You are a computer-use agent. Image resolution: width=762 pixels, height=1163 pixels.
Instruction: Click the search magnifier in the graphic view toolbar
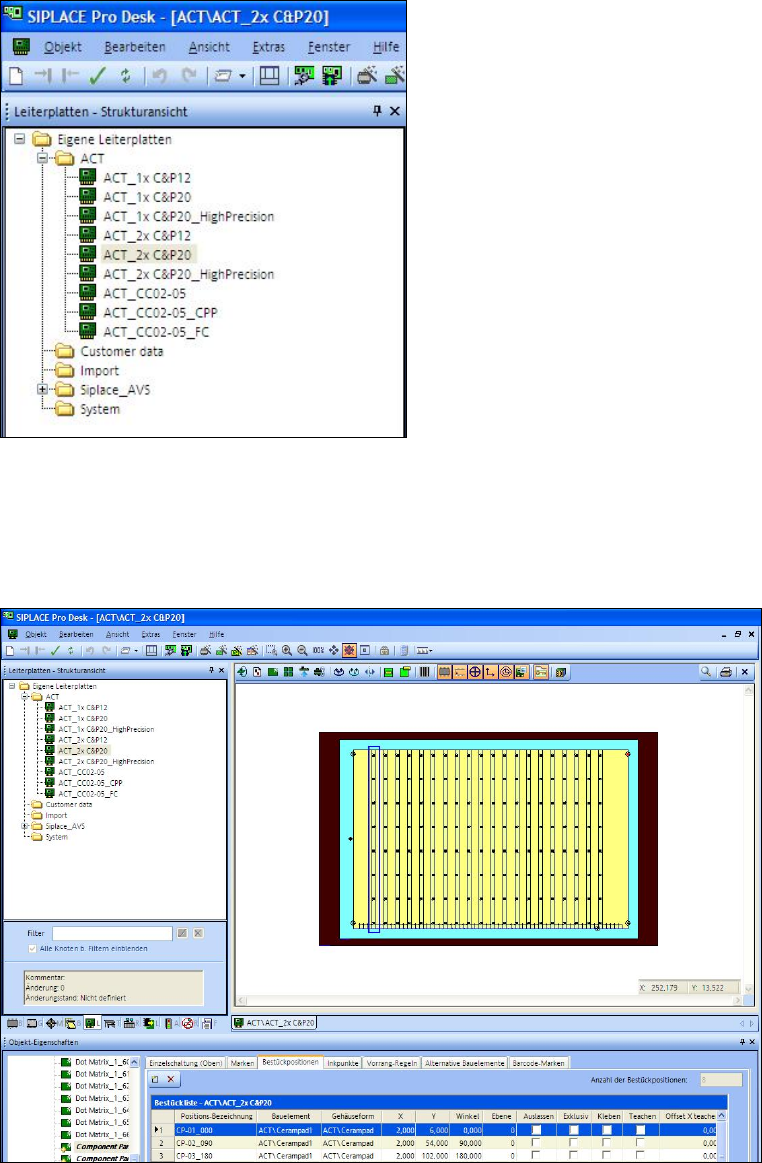[x=707, y=672]
